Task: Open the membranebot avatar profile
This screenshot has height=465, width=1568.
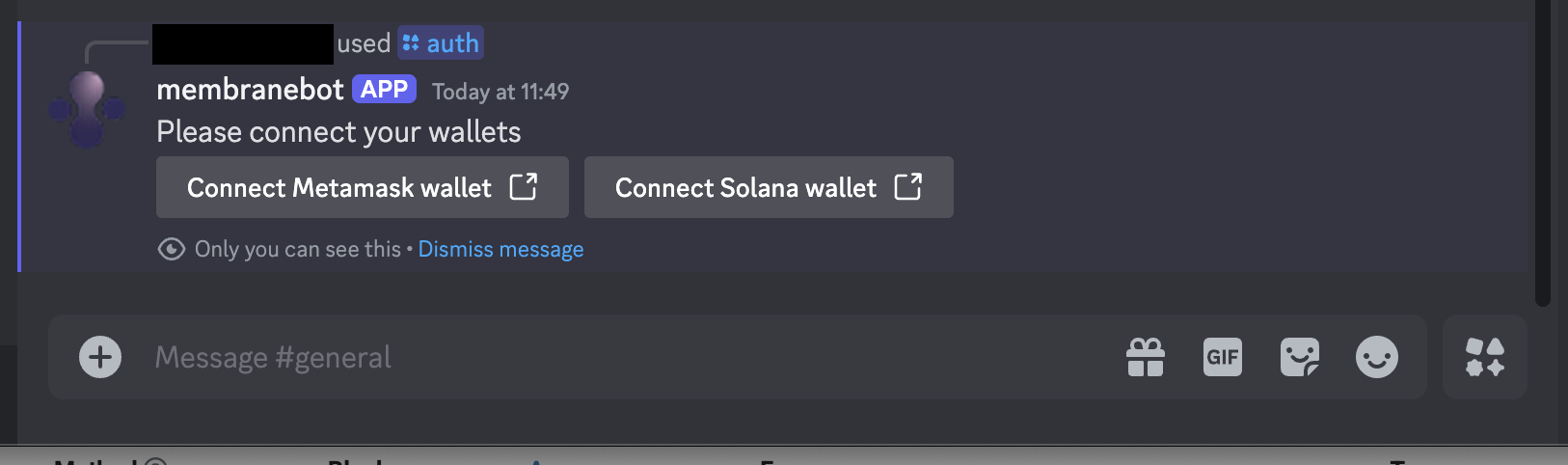Action: pos(87,109)
